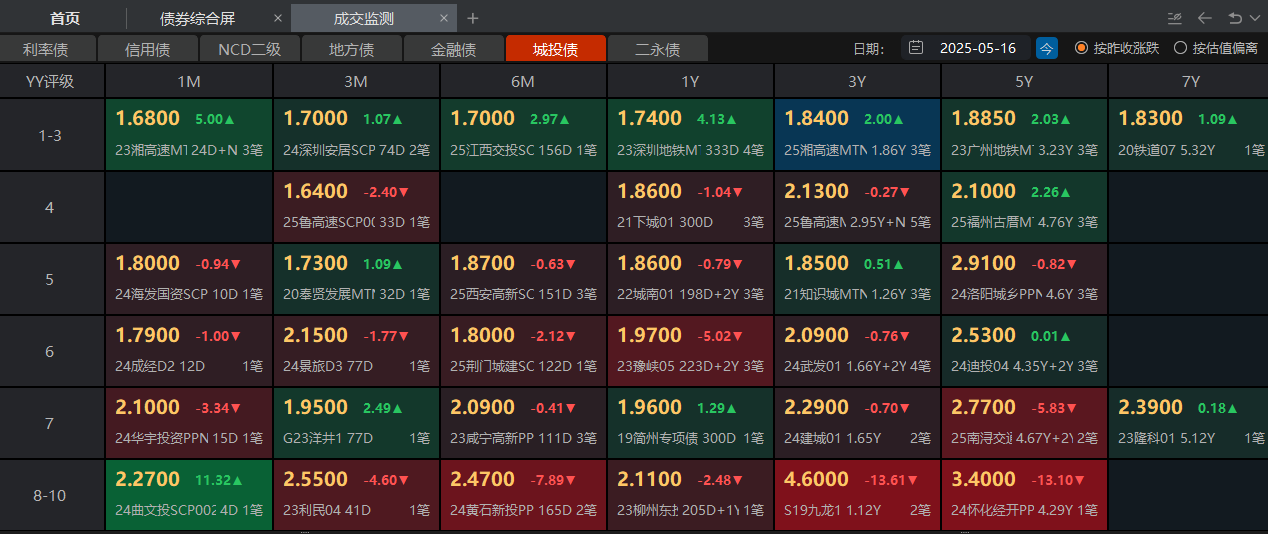Click the hide-list icon at top right
The image size is (1268, 534).
(1174, 18)
